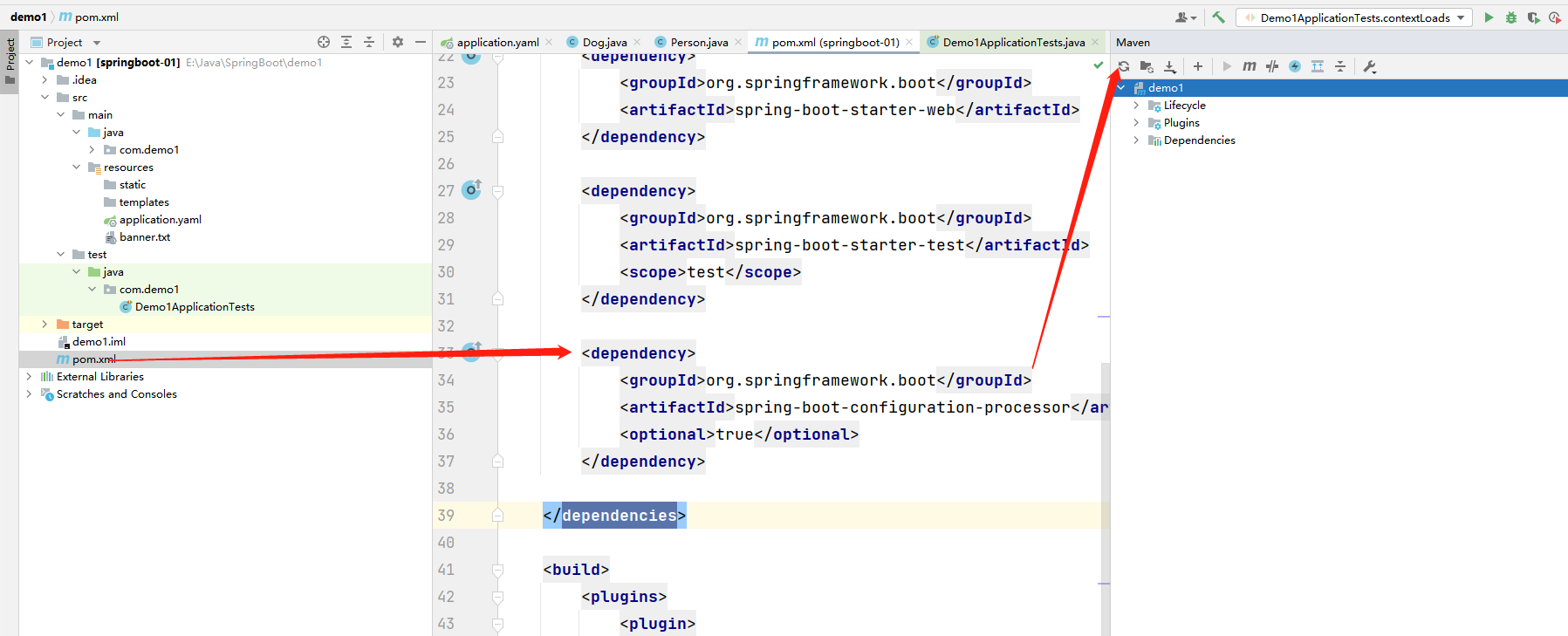Expand .idea folder in Project tree
This screenshot has height=636, width=1568.
click(45, 80)
